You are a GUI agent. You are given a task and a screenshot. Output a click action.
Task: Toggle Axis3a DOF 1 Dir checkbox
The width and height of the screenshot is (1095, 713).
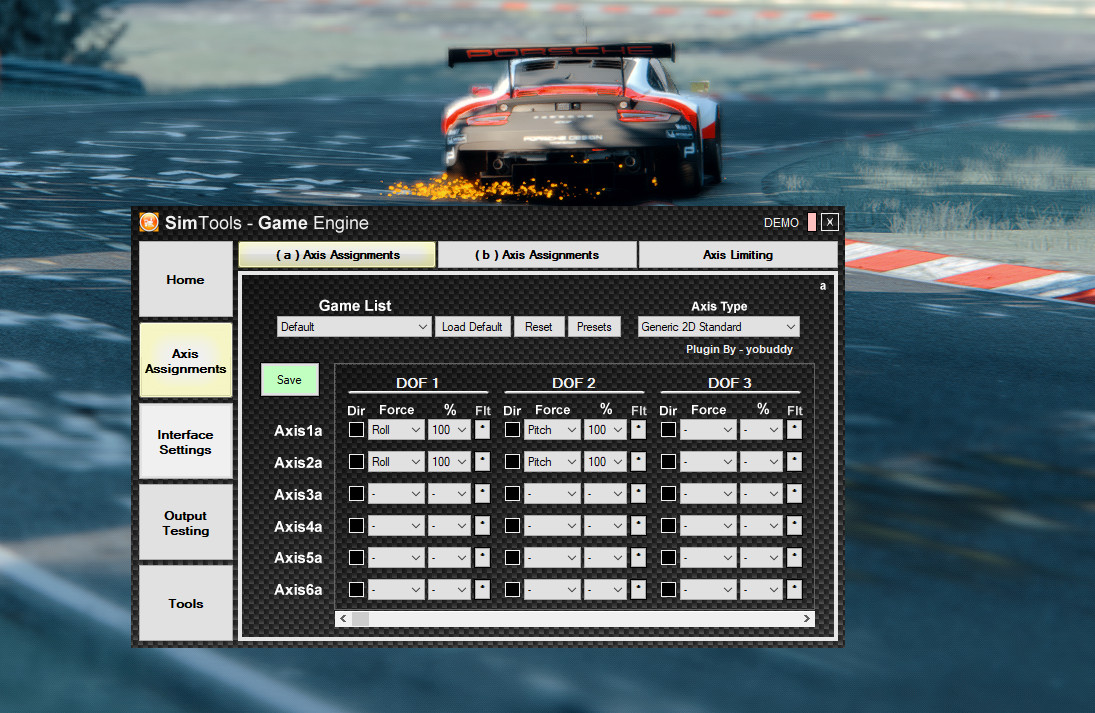pos(356,494)
